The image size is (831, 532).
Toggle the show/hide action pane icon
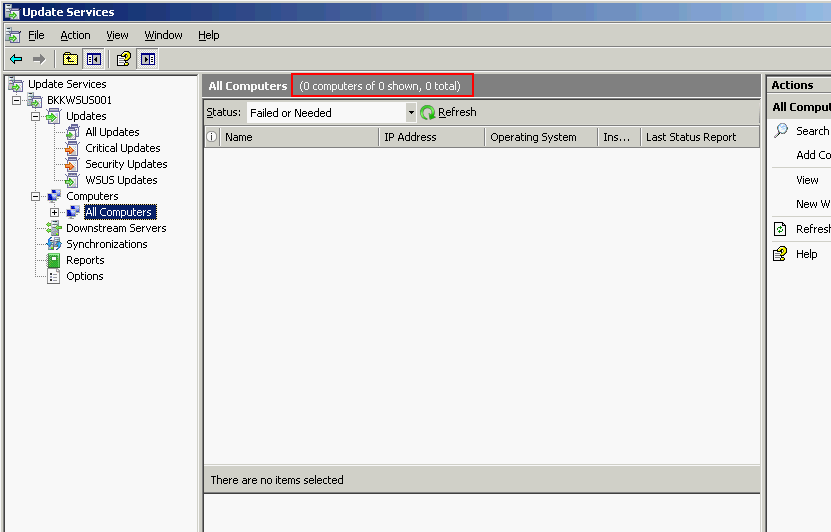148,59
